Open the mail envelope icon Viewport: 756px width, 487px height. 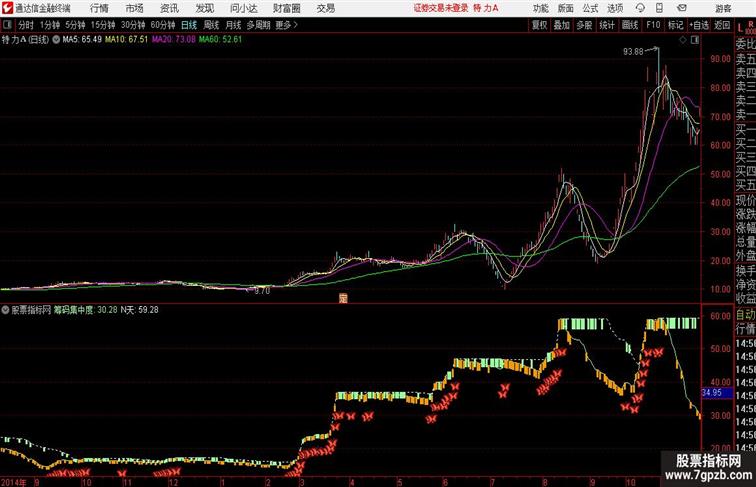pos(682,8)
